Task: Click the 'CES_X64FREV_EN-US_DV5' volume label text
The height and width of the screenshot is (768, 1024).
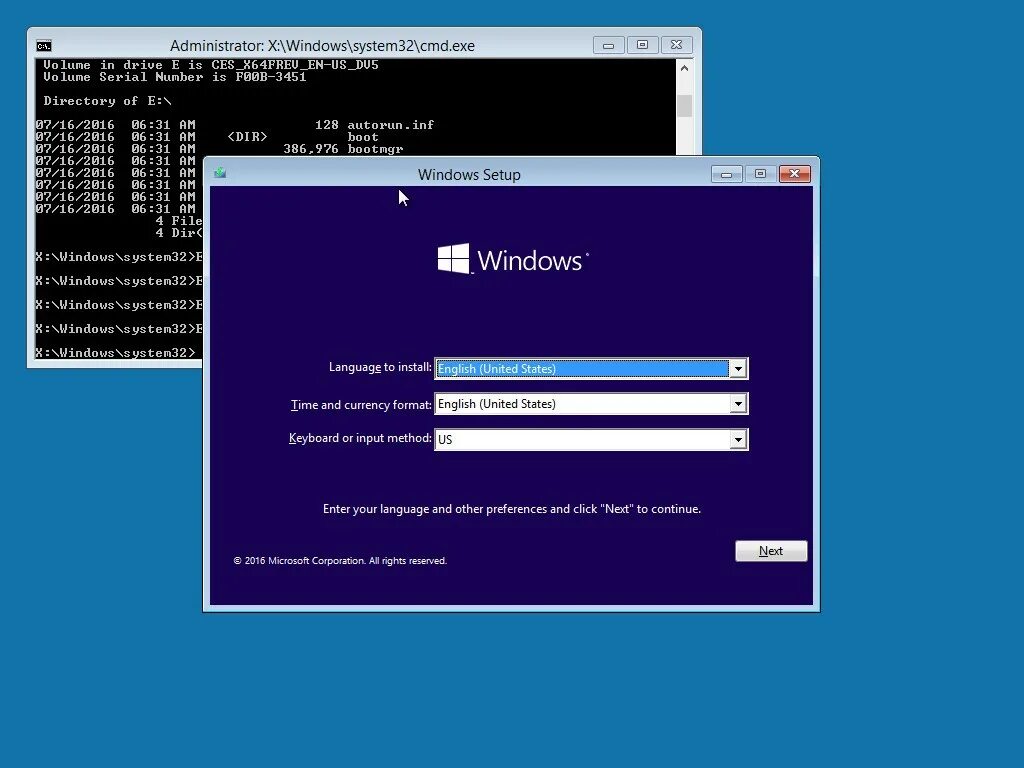Action: tap(295, 65)
